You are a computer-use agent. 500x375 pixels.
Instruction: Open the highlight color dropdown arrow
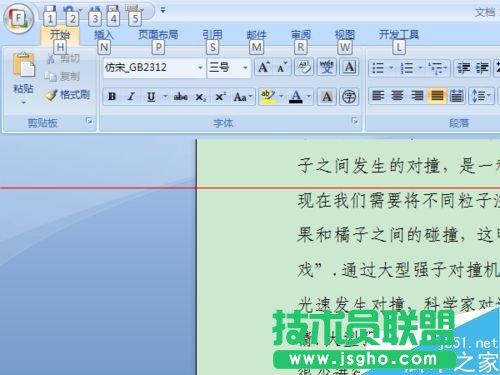282,97
